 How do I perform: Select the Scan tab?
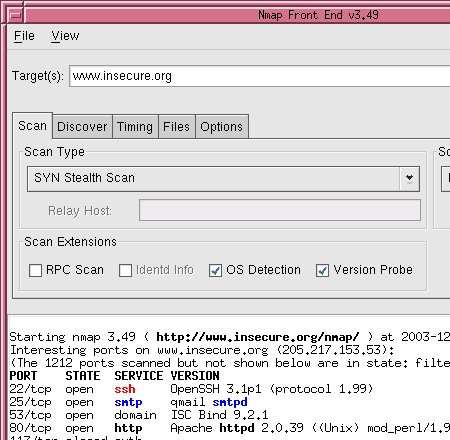[x=32, y=126]
